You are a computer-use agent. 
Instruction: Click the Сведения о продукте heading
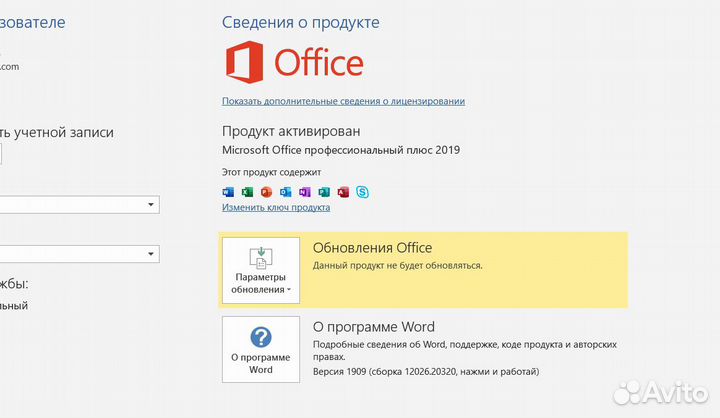tap(301, 23)
